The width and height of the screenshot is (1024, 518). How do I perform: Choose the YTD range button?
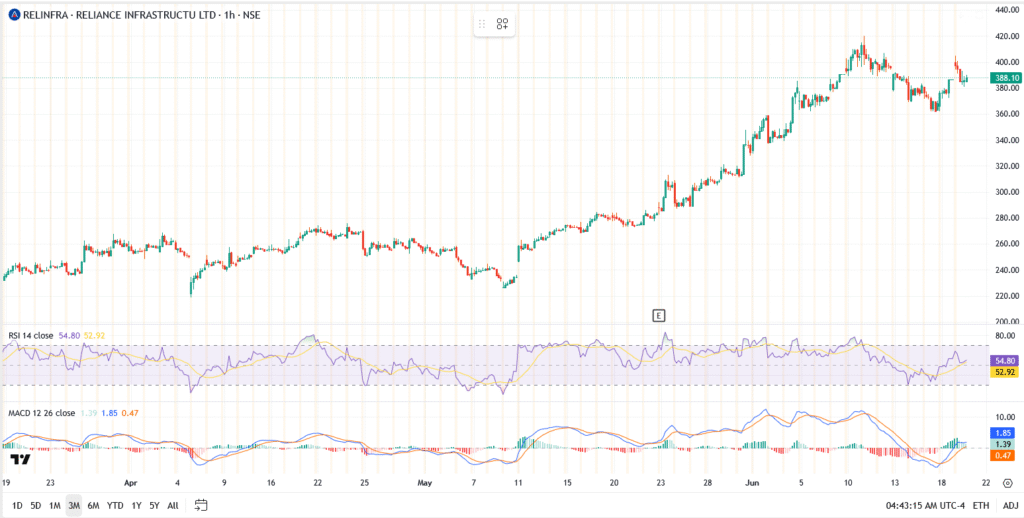(116, 505)
